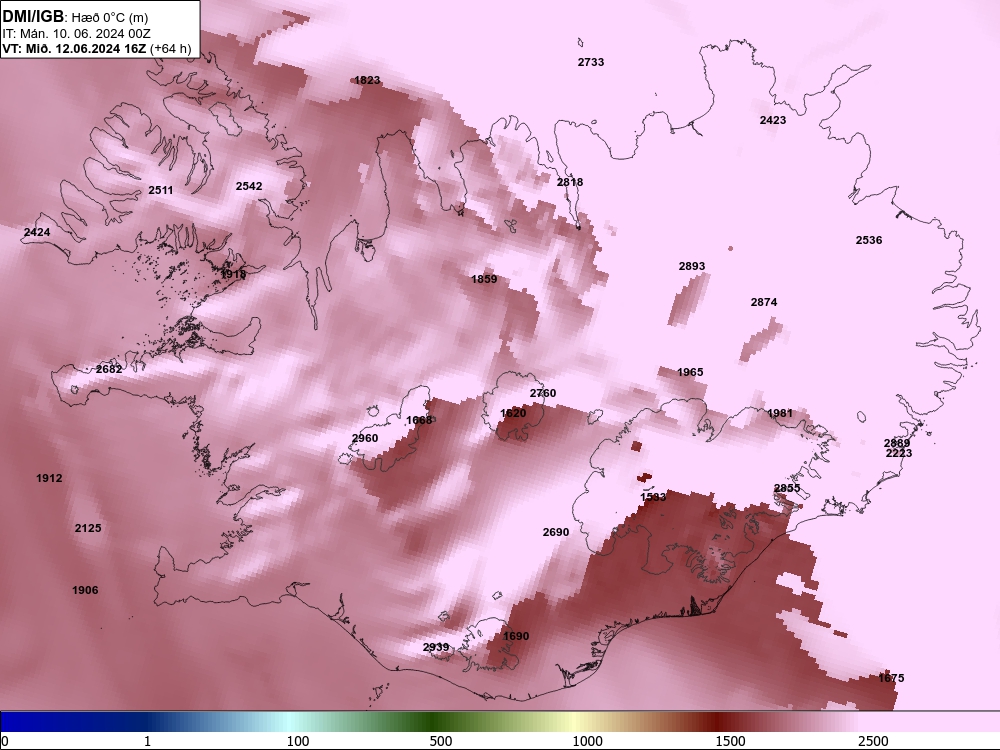1000x750 pixels.
Task: Click the 2690 height label
Action: tap(555, 532)
